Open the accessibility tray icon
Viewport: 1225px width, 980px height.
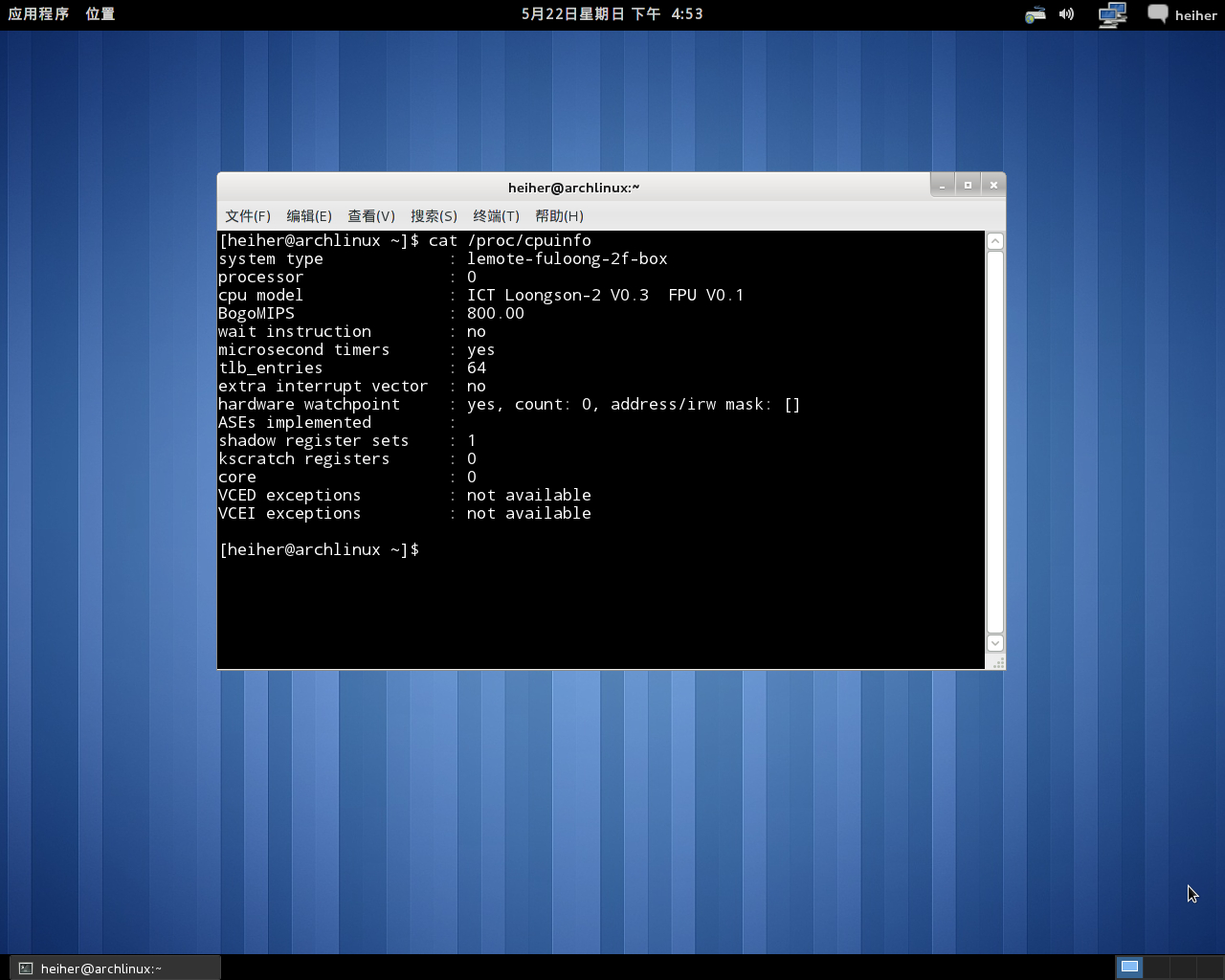coord(1035,14)
